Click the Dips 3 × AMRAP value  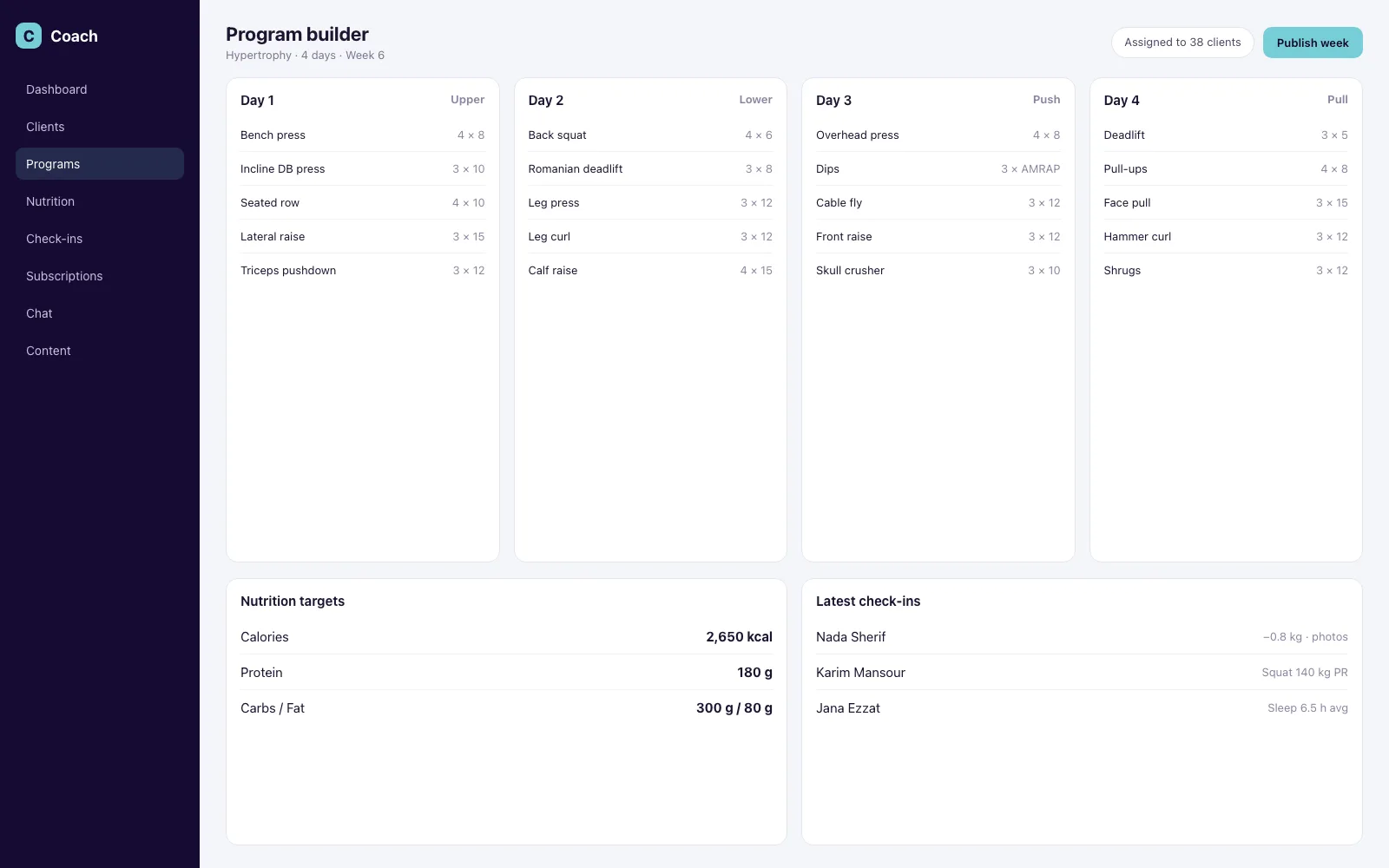click(1030, 169)
